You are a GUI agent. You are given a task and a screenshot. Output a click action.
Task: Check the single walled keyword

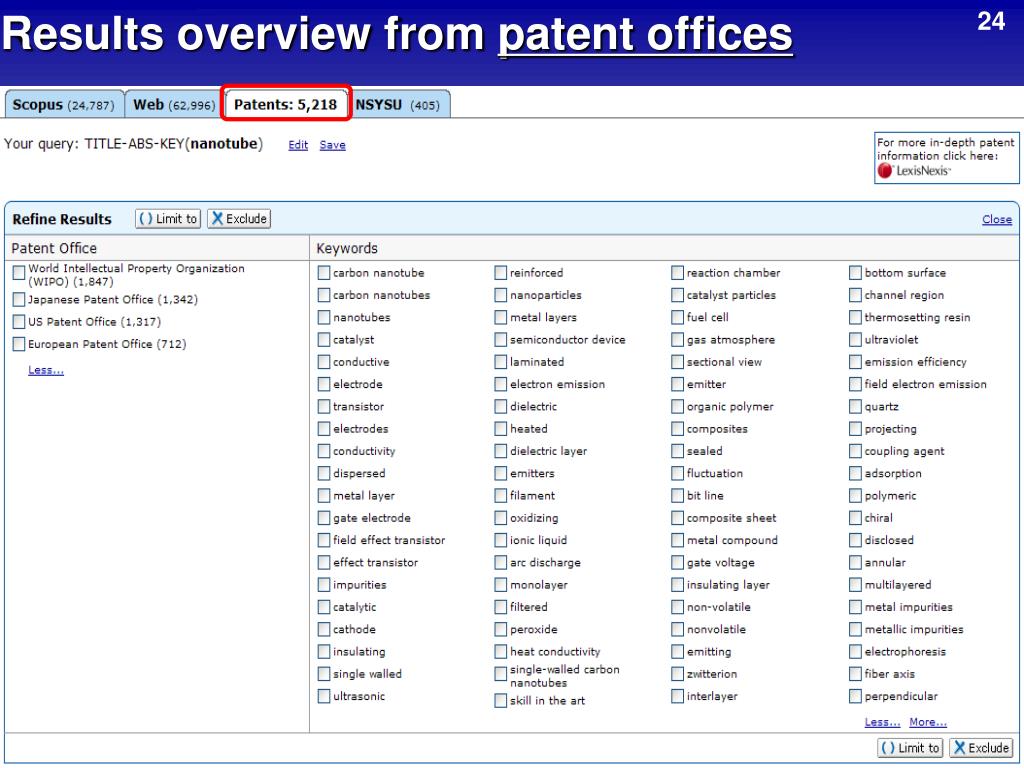pyautogui.click(x=324, y=673)
